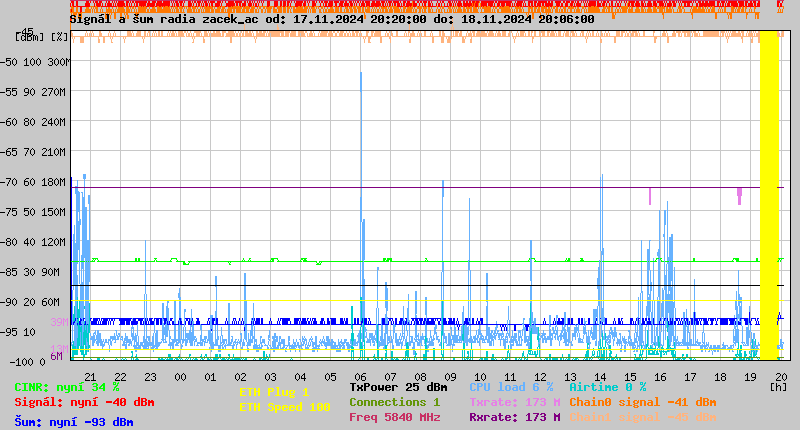Click the '-50 100 300M' y-axis label
Screen dimensions: 800x430
click(35, 62)
